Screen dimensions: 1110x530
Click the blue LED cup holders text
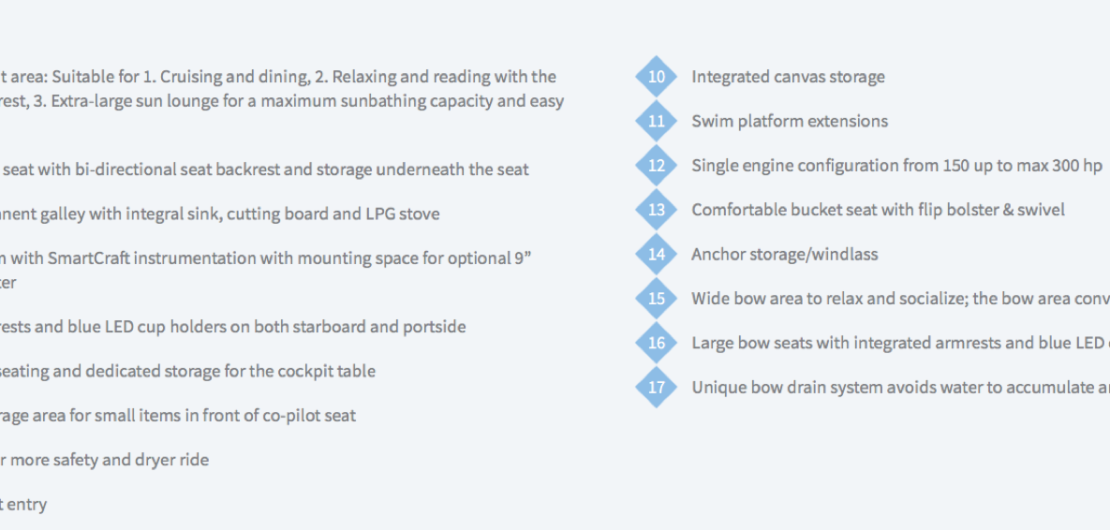coord(233,327)
